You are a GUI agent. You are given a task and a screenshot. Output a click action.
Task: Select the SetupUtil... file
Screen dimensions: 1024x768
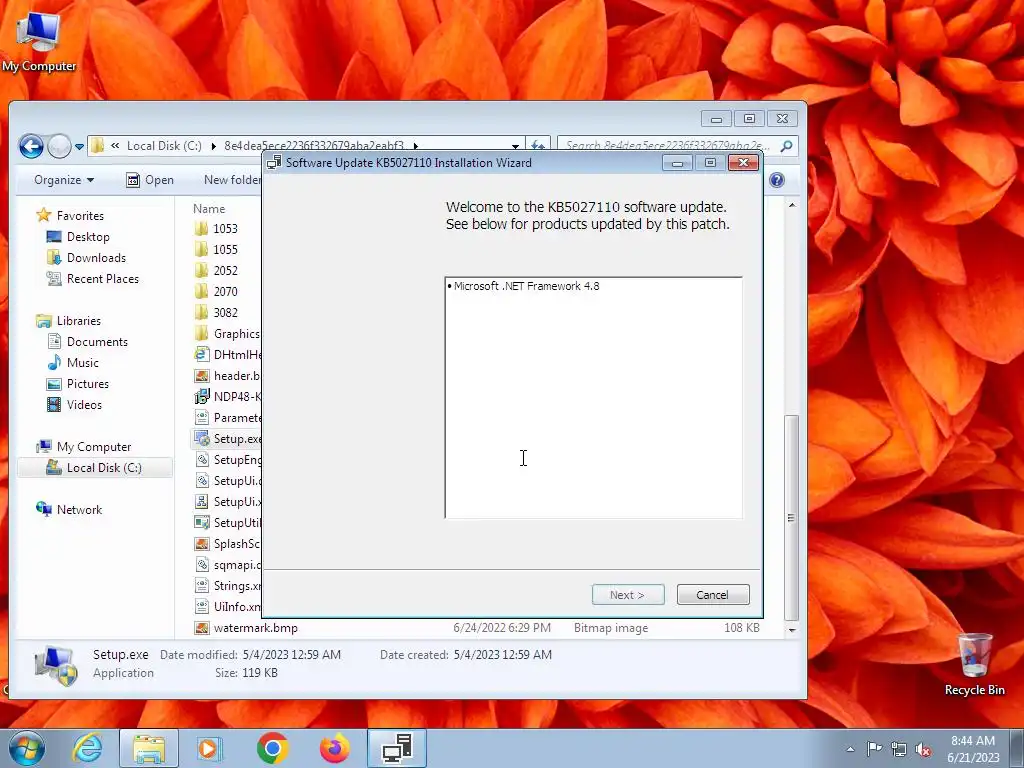click(227, 522)
